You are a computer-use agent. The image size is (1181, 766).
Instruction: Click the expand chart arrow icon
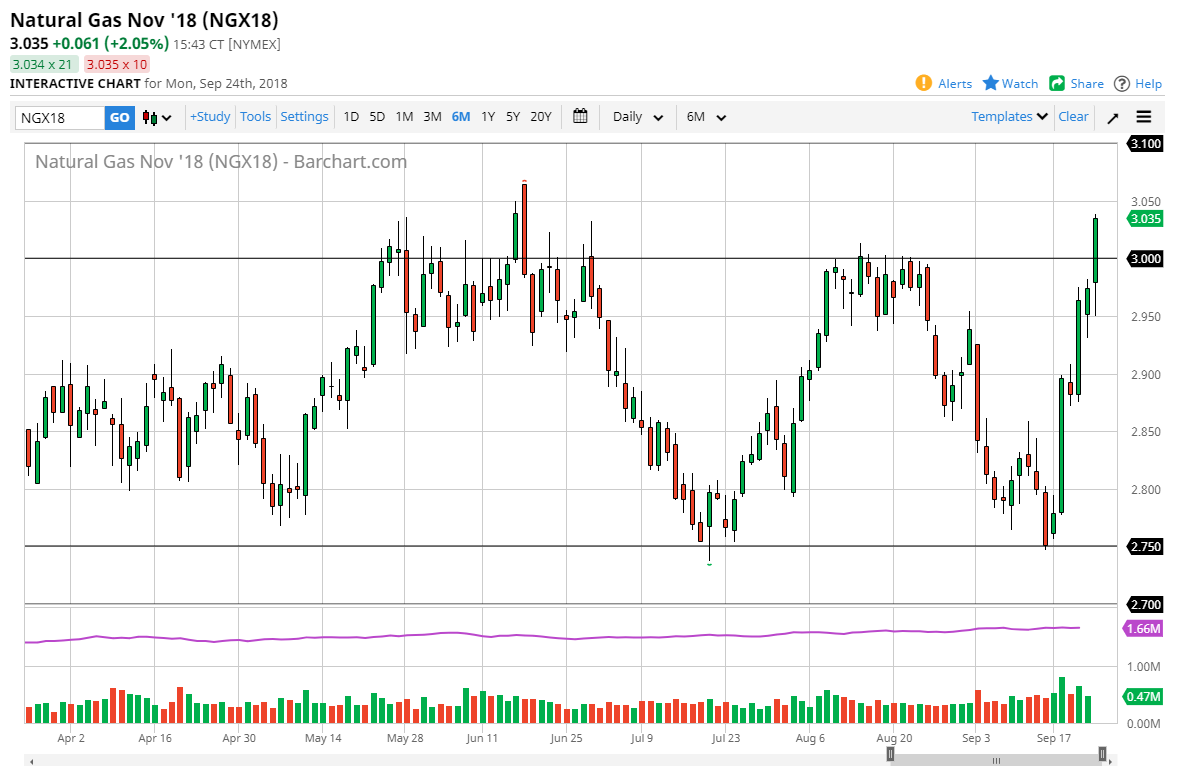[1113, 117]
